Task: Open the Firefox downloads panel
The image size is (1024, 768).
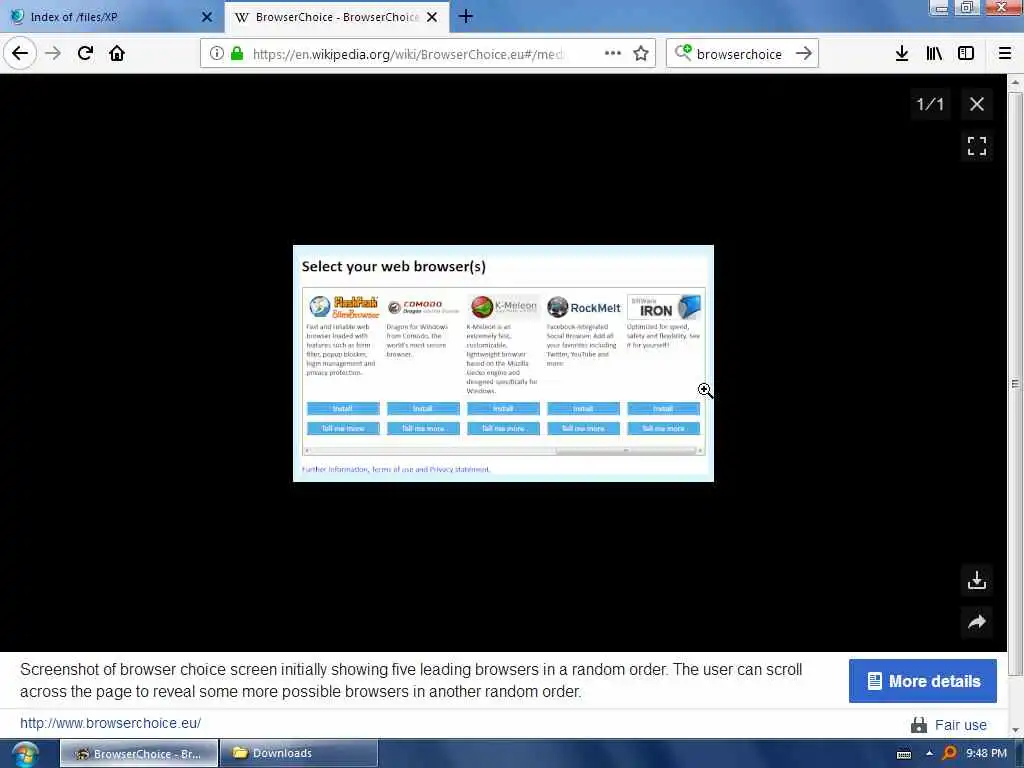Action: [x=902, y=54]
